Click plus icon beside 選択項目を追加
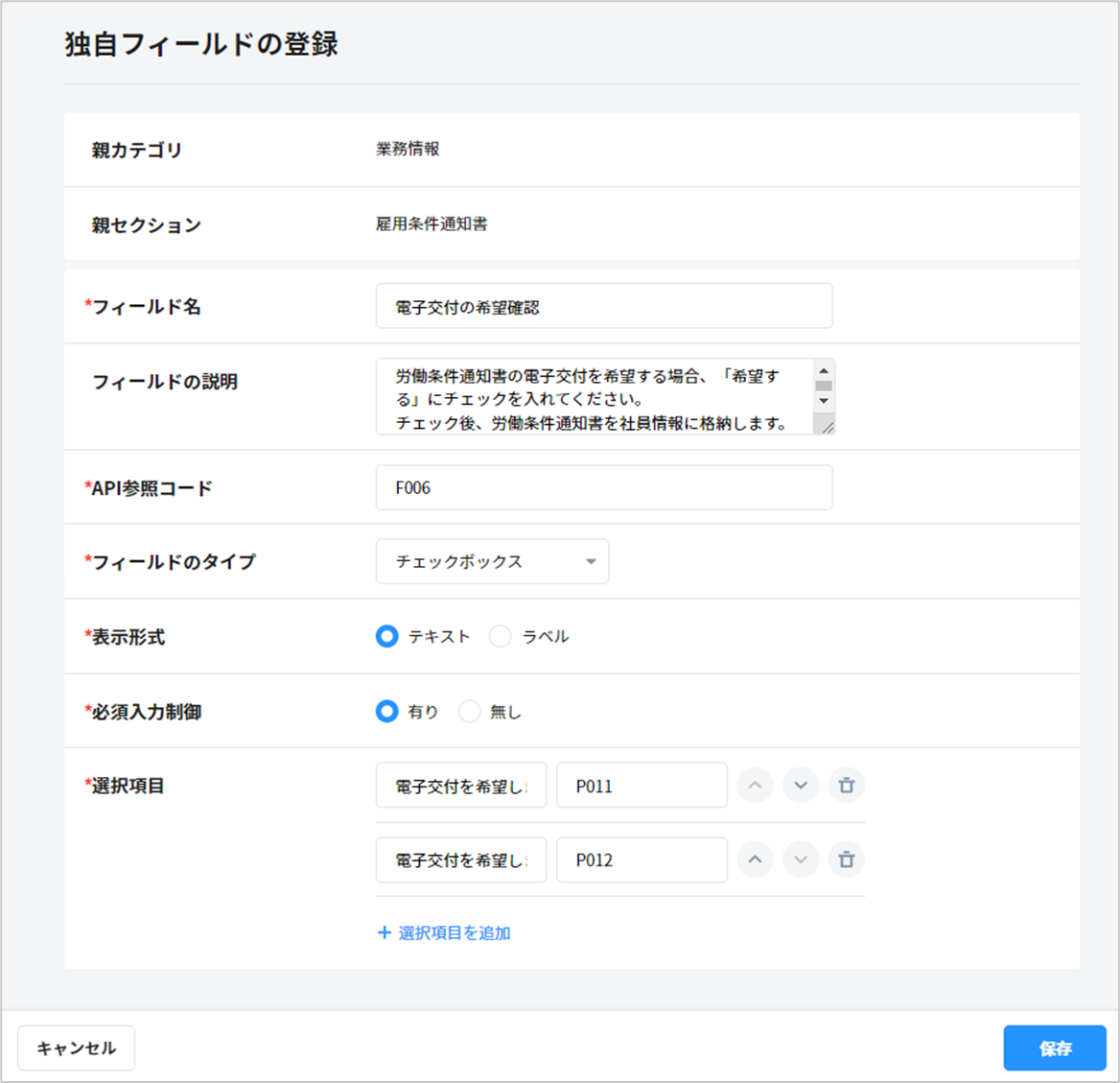The image size is (1120, 1083). (x=385, y=932)
